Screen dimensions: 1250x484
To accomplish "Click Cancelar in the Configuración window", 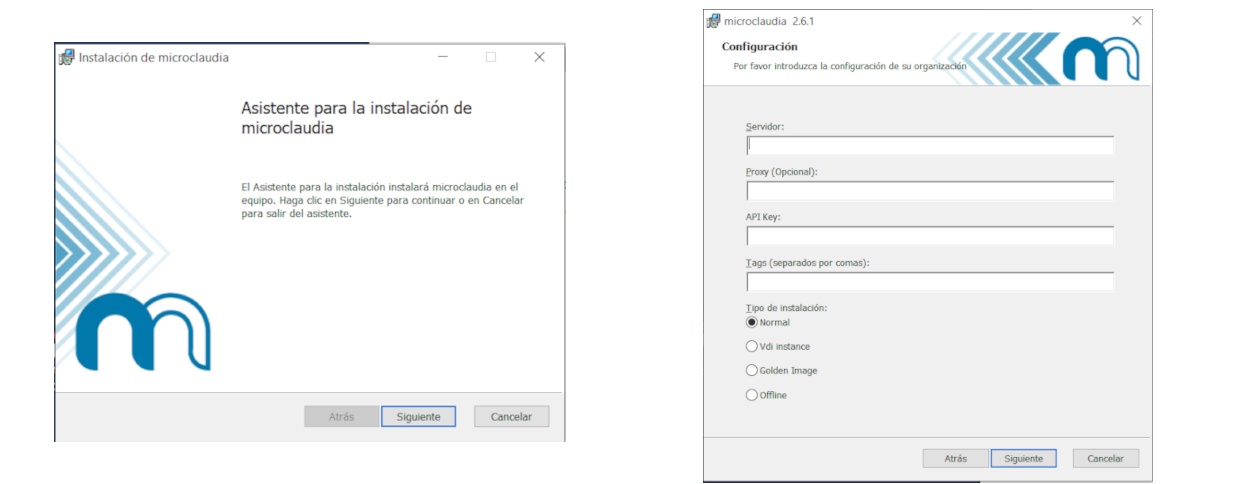I will (1105, 458).
